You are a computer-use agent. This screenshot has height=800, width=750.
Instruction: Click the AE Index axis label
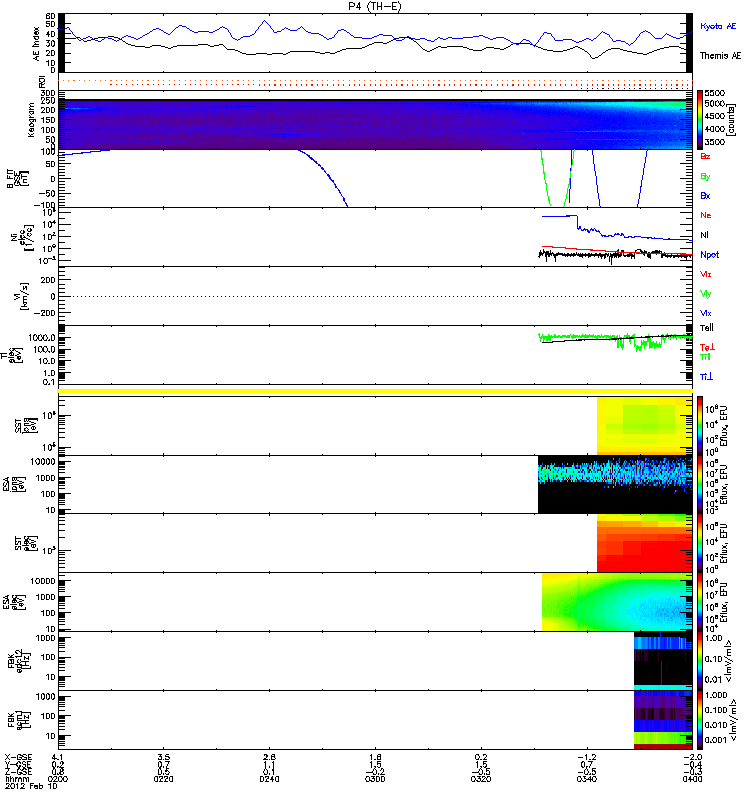pyautogui.click(x=36, y=44)
